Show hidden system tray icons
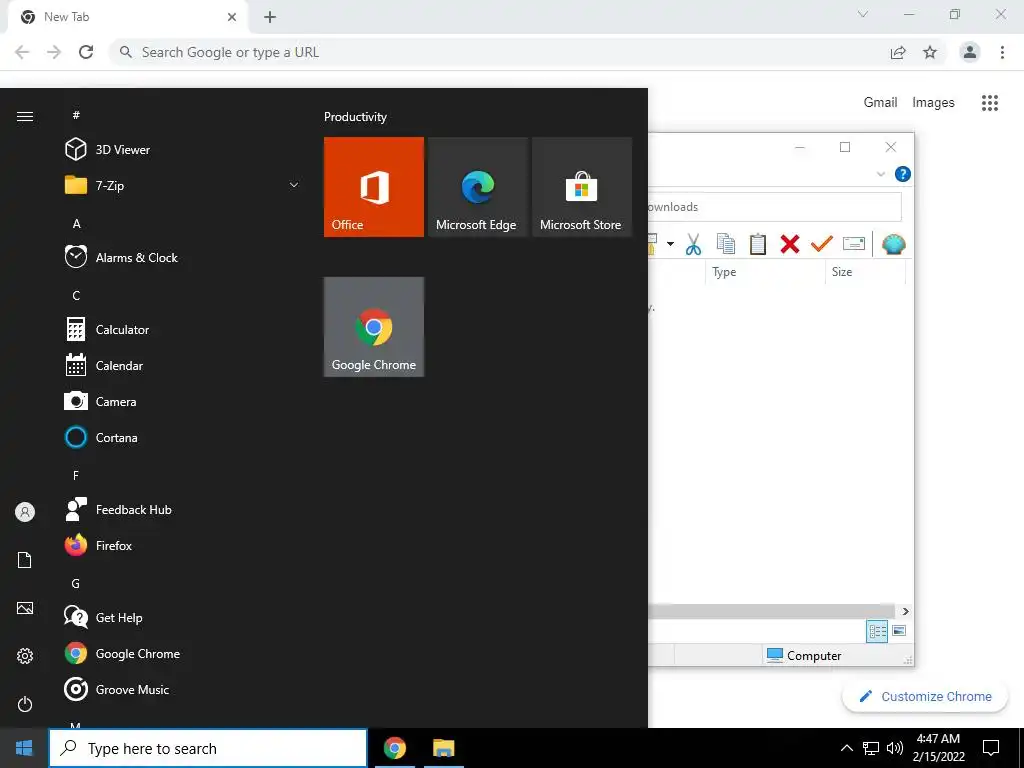Viewport: 1024px width, 768px height. tap(846, 748)
